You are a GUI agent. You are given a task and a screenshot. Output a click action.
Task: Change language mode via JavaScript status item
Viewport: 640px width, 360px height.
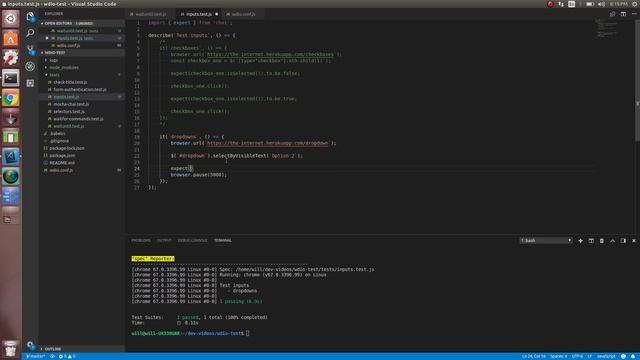coord(606,356)
